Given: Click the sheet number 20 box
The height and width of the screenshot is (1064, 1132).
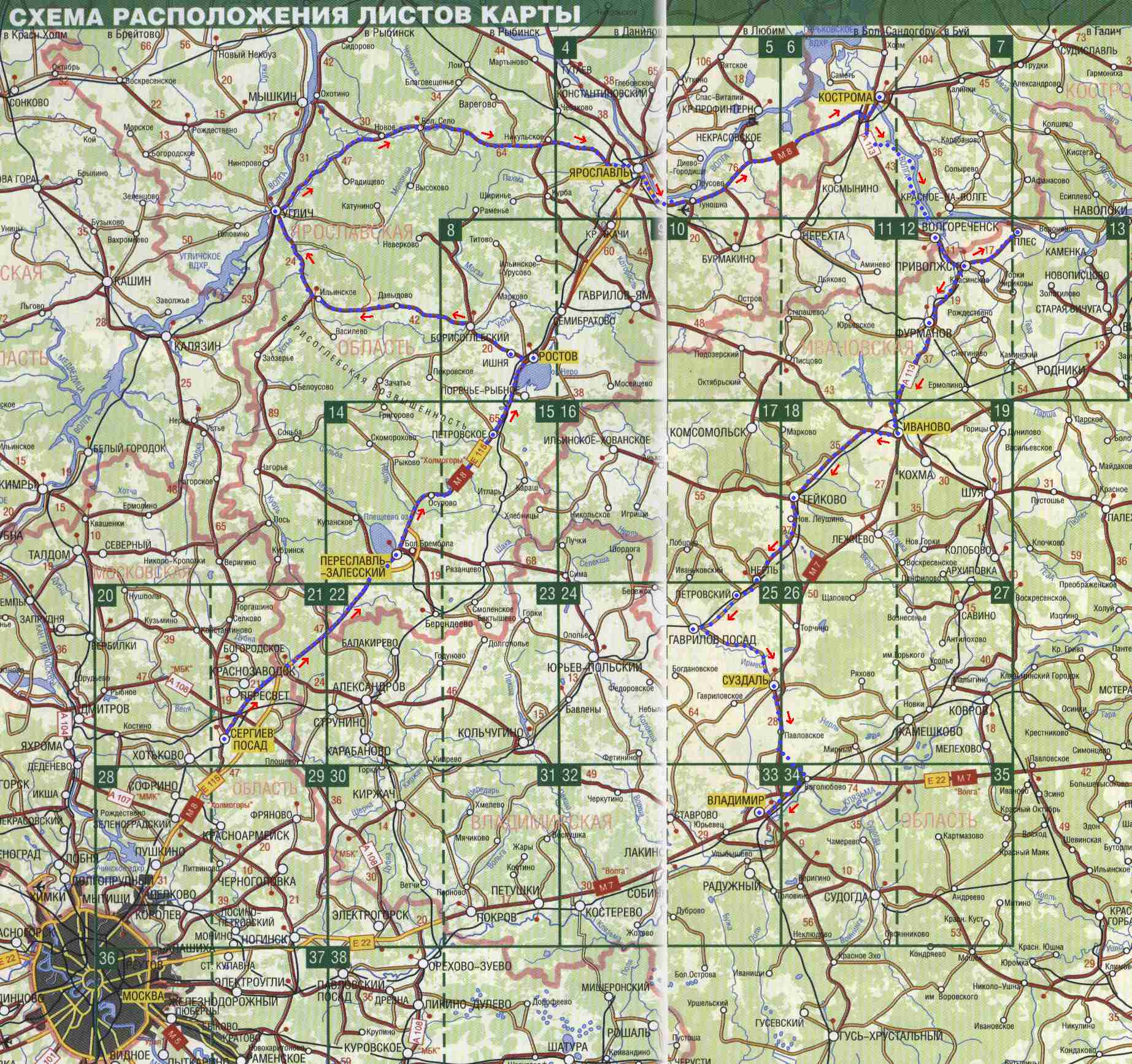Looking at the screenshot, I should [x=106, y=595].
